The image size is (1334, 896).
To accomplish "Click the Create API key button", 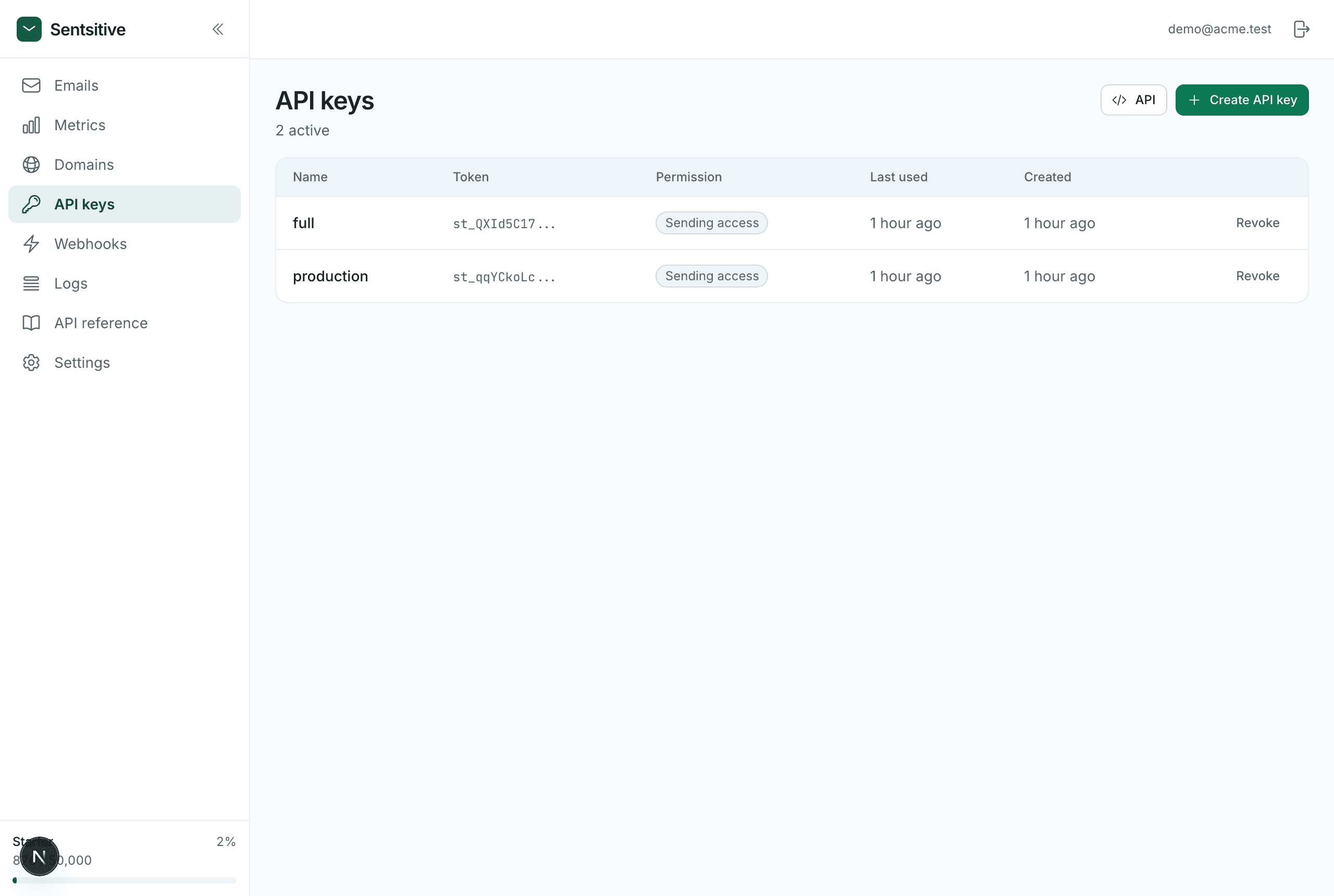I will click(x=1242, y=100).
